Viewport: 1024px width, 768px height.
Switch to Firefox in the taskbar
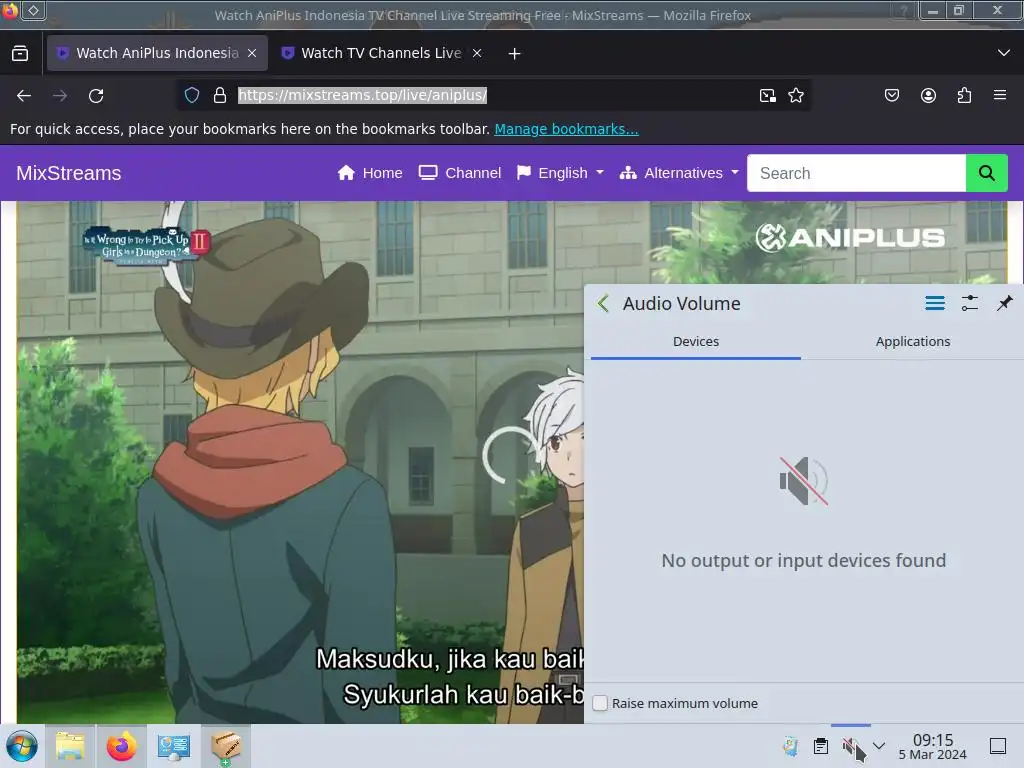121,746
